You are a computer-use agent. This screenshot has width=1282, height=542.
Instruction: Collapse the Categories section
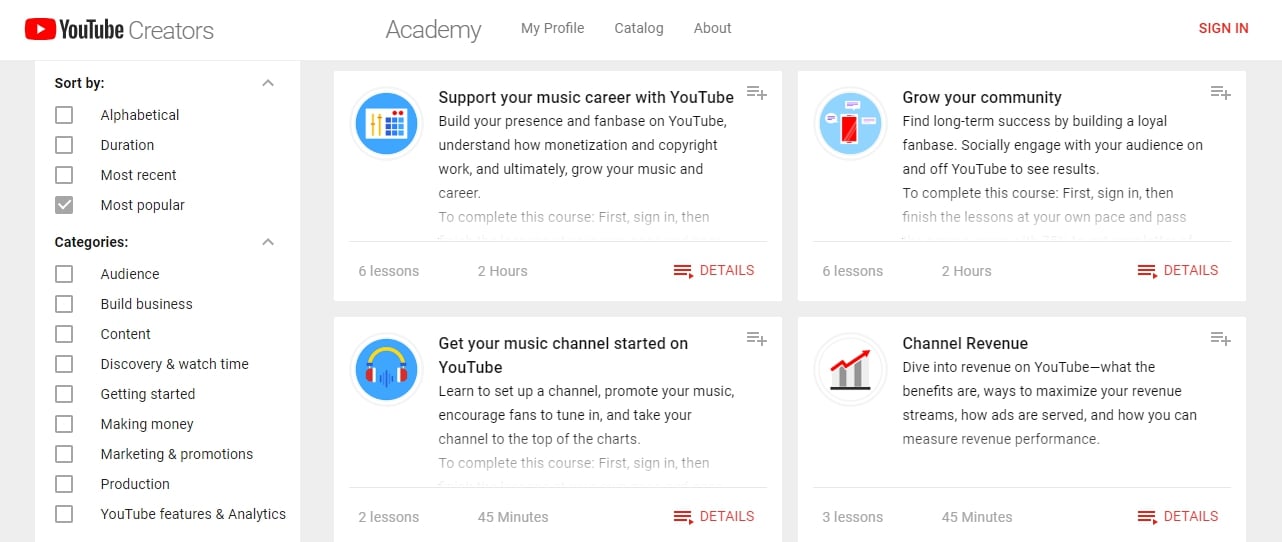pos(267,242)
